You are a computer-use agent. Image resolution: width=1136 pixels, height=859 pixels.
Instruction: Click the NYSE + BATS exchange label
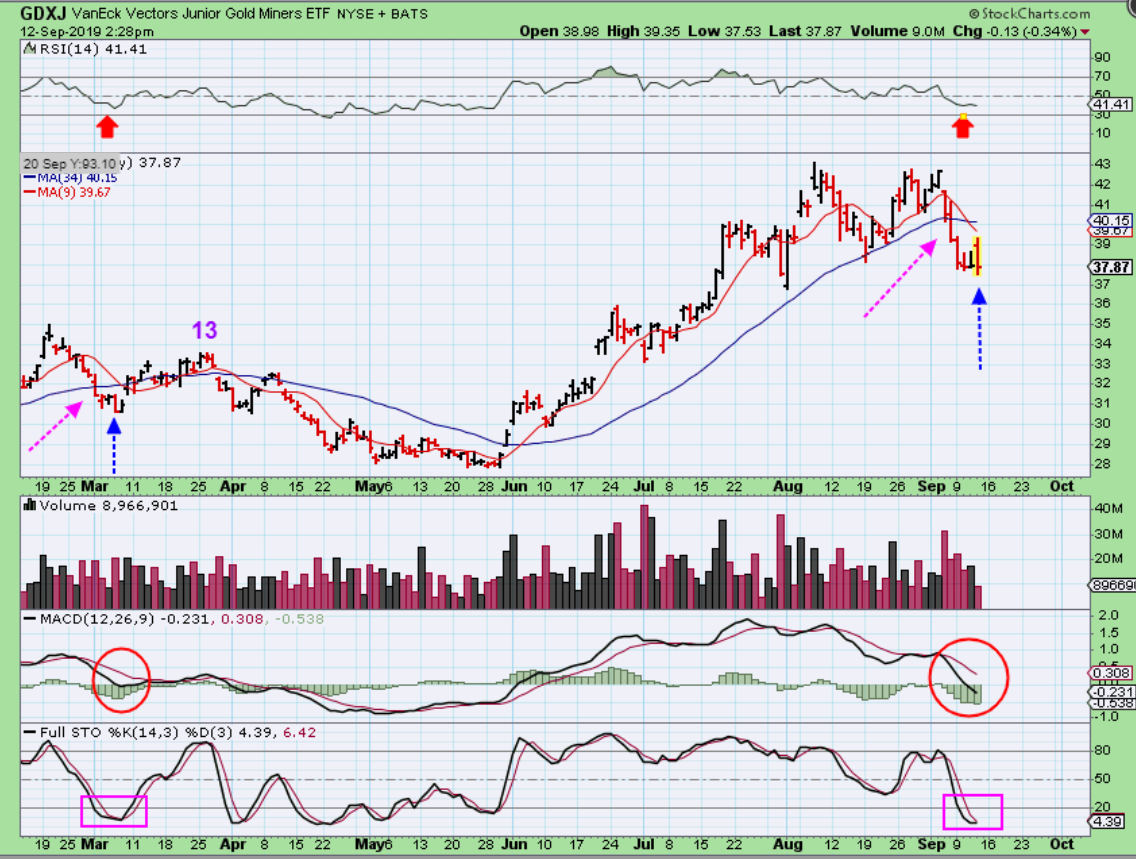[383, 14]
